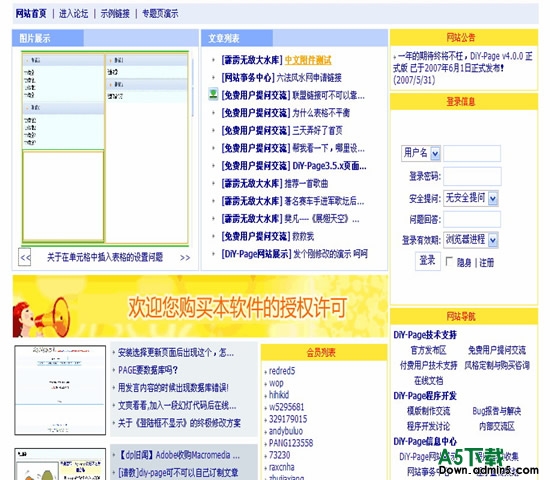Open the 网站公告 announcement text
This screenshot has width=550, height=480.
click(x=463, y=68)
